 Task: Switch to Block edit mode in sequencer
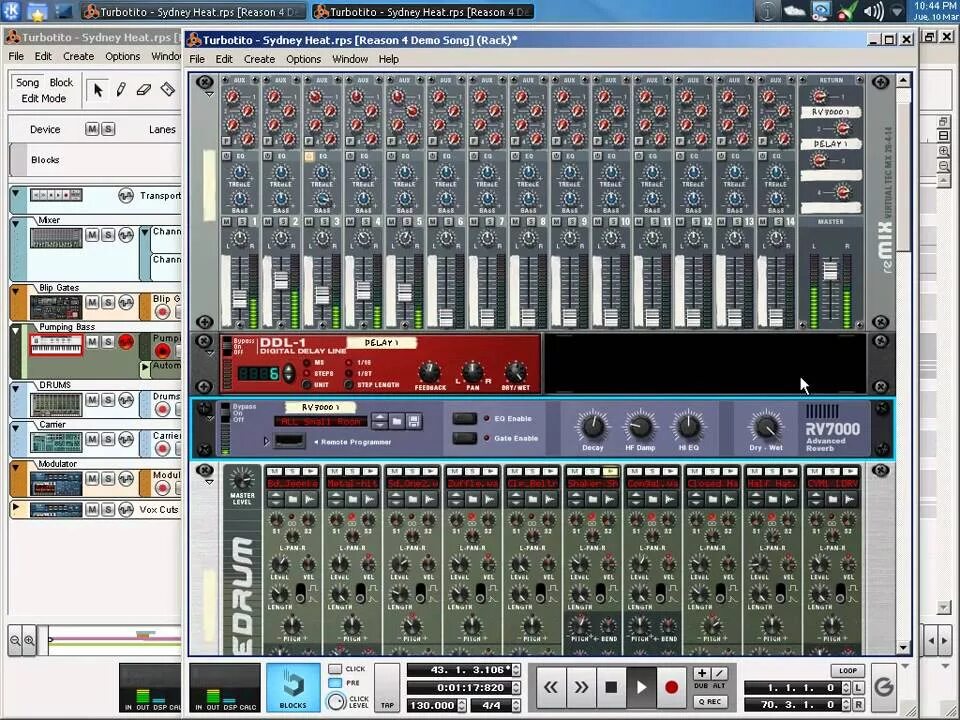point(61,83)
